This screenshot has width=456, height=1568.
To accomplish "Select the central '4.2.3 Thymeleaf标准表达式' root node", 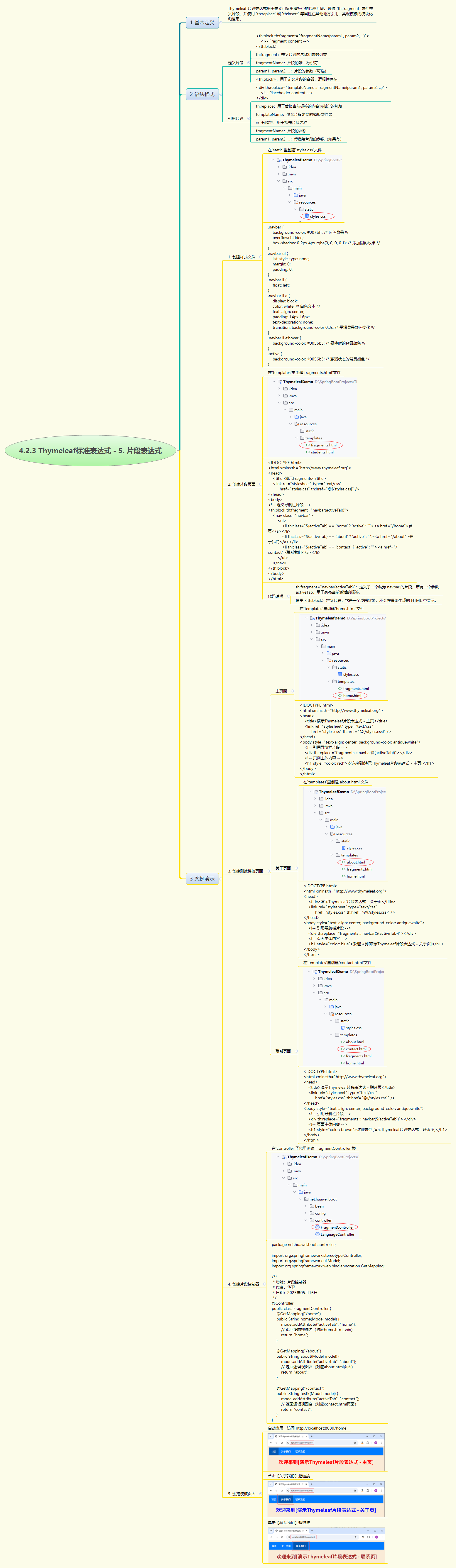I will (91, 451).
